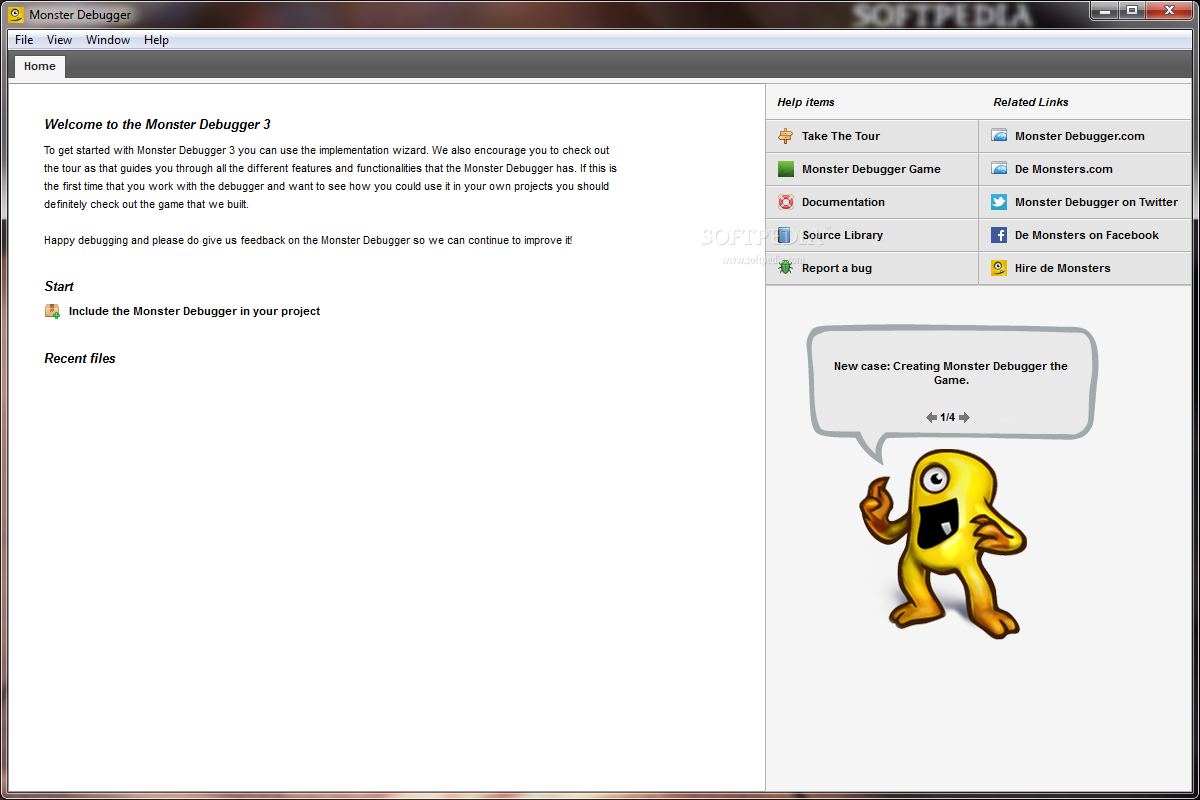Click the Twitter bird icon
1200x800 pixels.
click(x=999, y=202)
